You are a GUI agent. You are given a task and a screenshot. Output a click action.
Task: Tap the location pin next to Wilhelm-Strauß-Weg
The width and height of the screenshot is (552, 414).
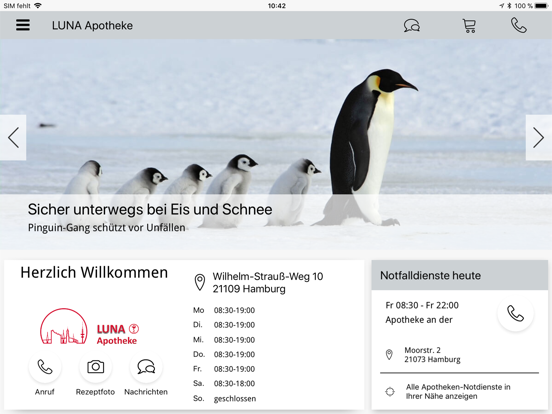200,282
